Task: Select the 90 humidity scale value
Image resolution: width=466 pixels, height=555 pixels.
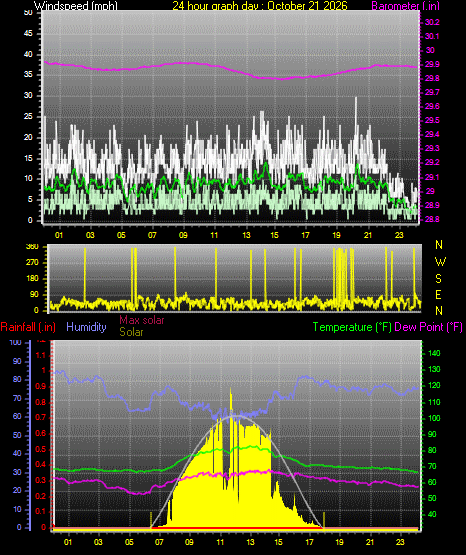Action: 17,361
